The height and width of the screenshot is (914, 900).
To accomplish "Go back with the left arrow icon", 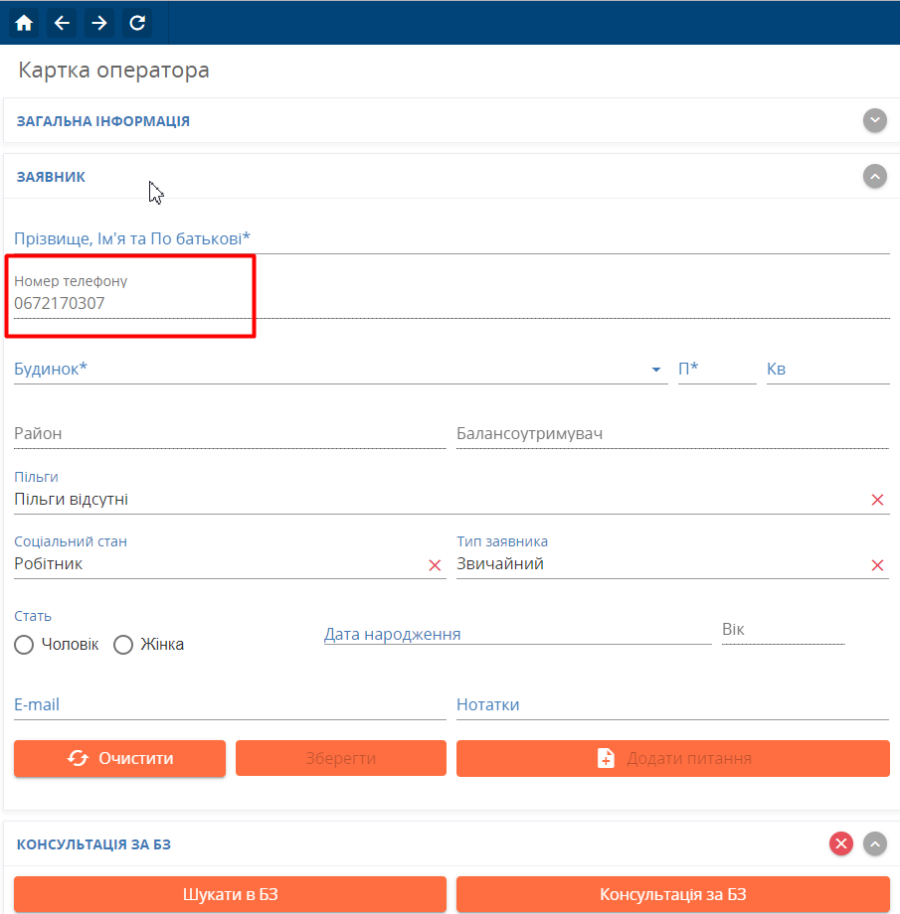I will pyautogui.click(x=62, y=23).
